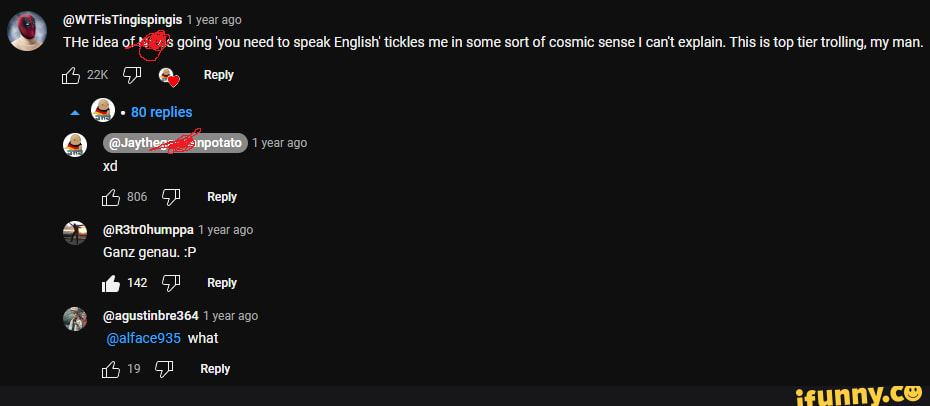Like the WTFisTingispingis top comment
Viewport: 930px width, 406px height.
click(x=71, y=76)
